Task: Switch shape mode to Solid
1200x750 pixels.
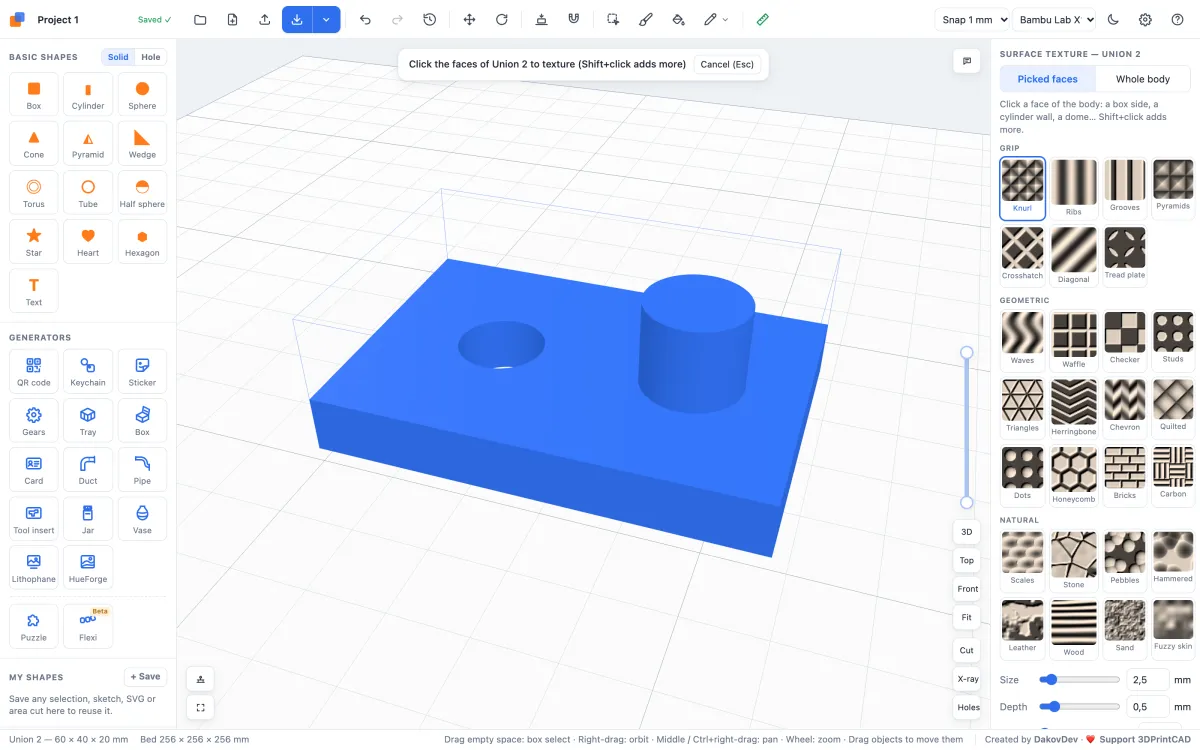Action: 118,57
